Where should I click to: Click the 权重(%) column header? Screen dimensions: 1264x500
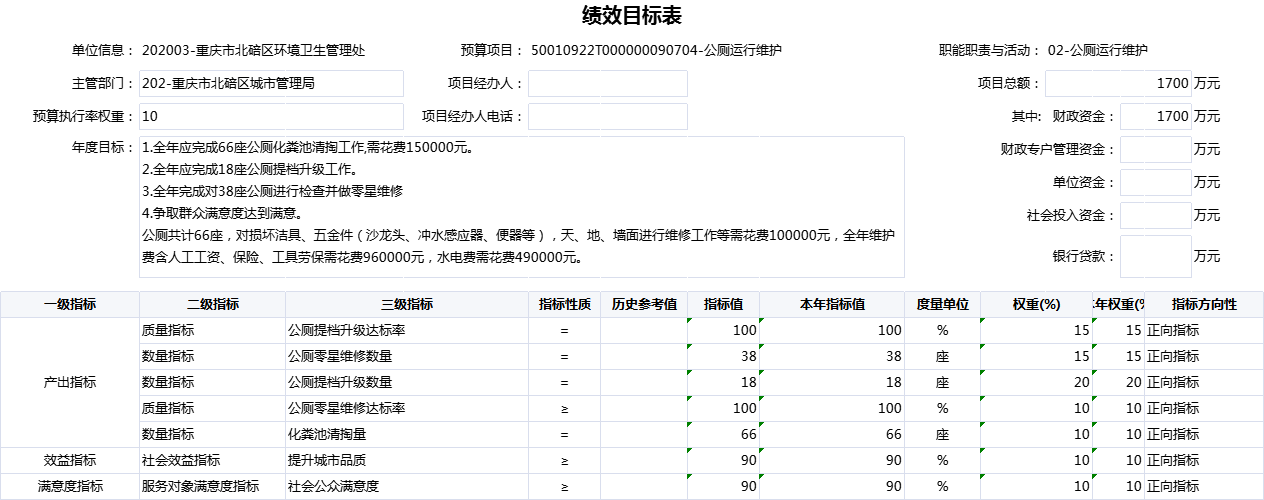pos(1036,305)
